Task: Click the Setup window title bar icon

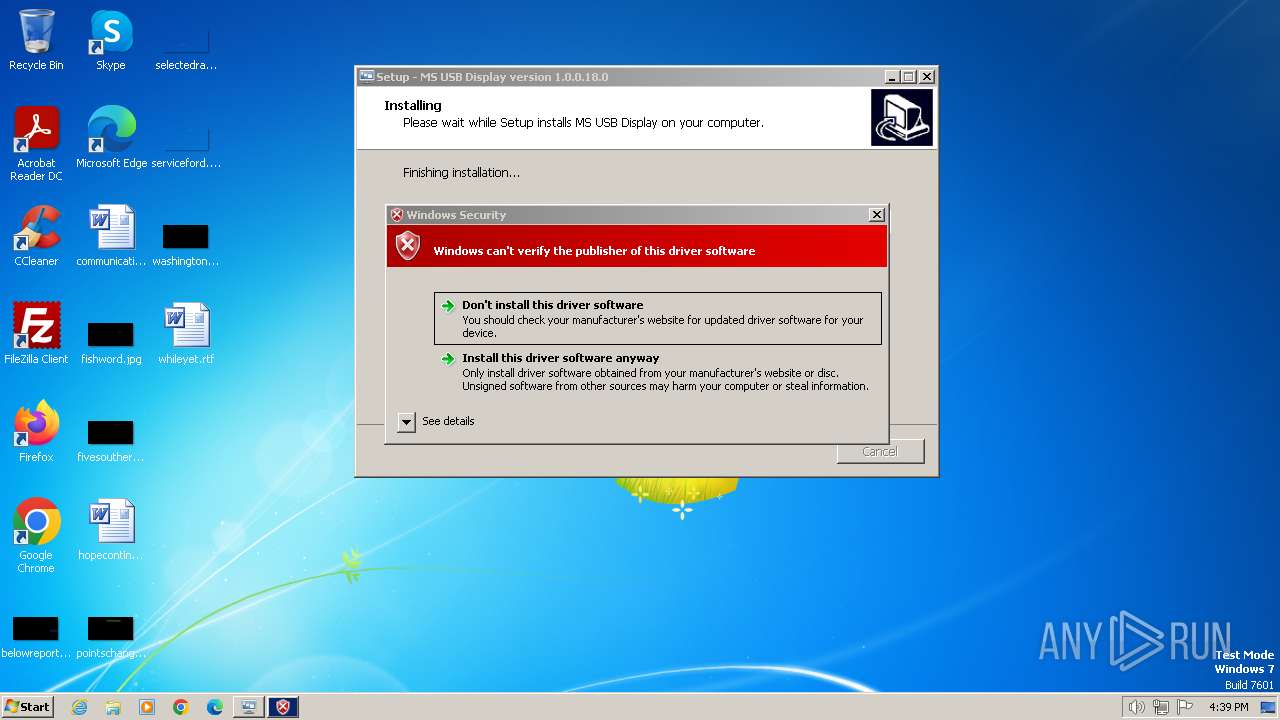Action: tap(367, 77)
